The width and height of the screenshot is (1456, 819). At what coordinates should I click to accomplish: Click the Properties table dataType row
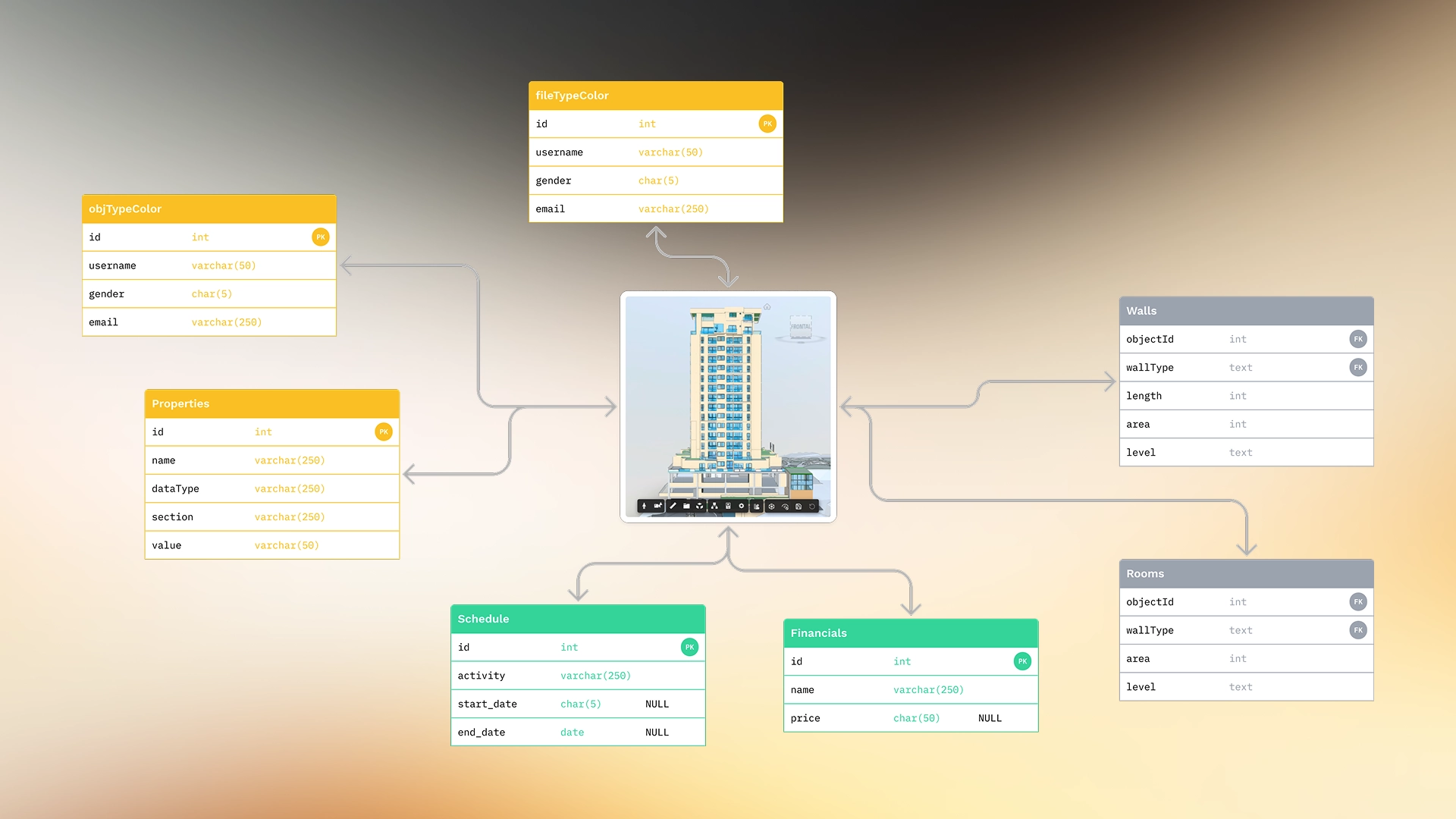coord(271,489)
